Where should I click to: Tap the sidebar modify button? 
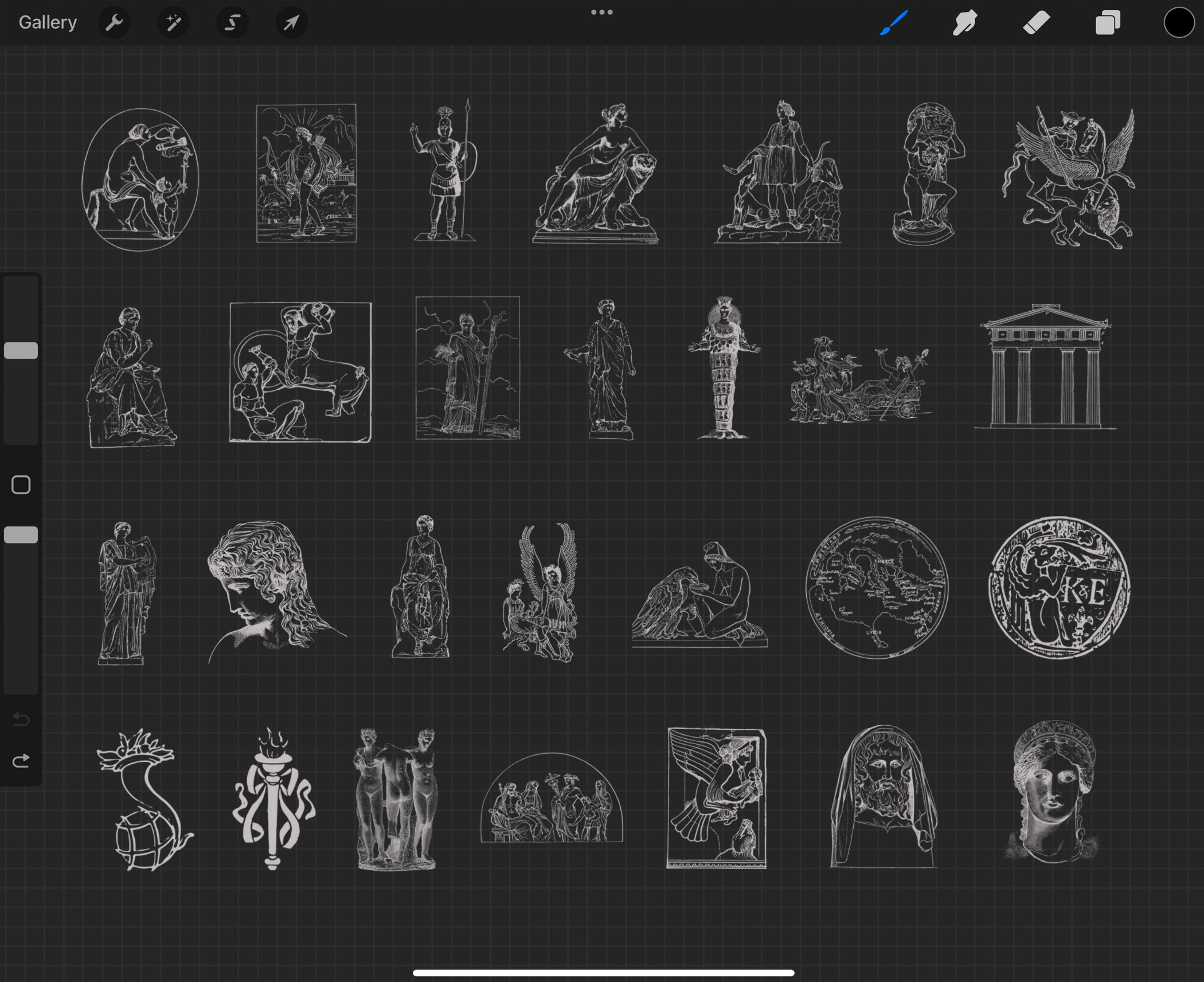coord(21,484)
